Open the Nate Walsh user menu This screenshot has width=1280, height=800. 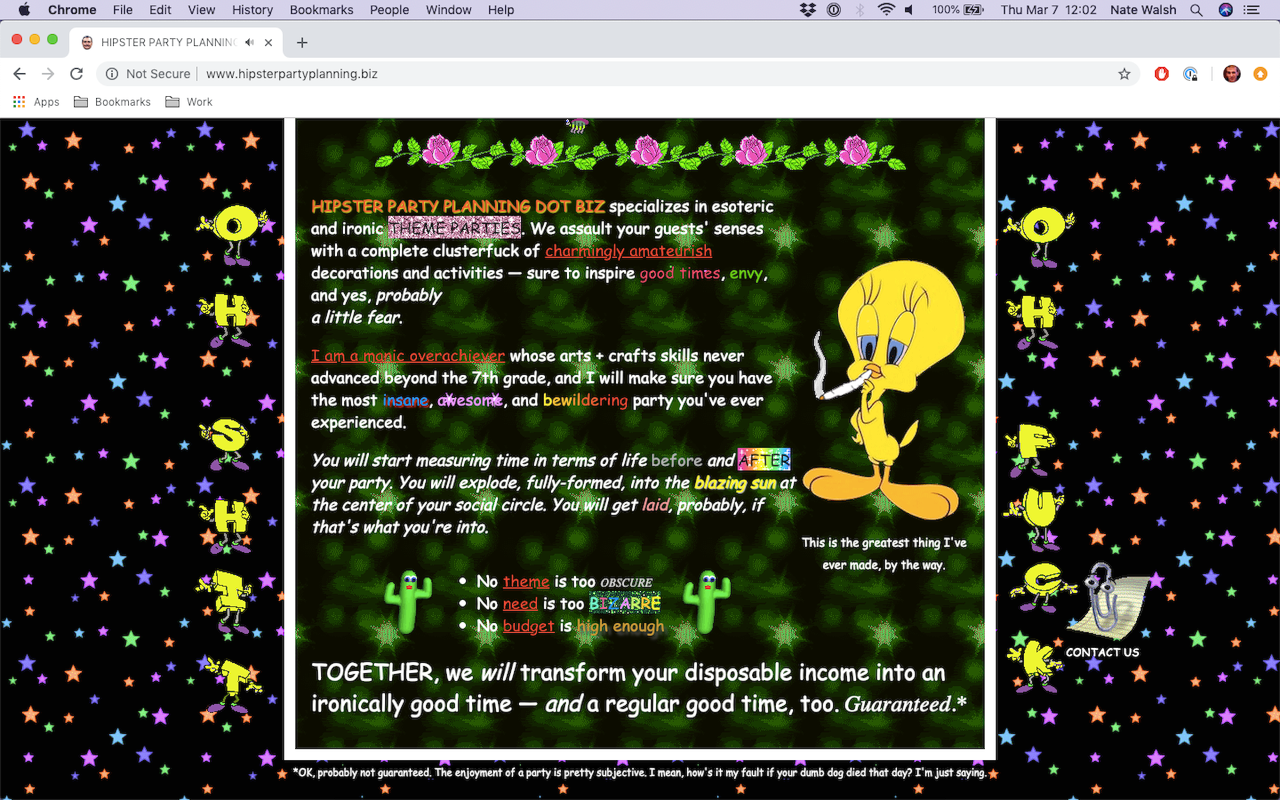(x=1143, y=10)
